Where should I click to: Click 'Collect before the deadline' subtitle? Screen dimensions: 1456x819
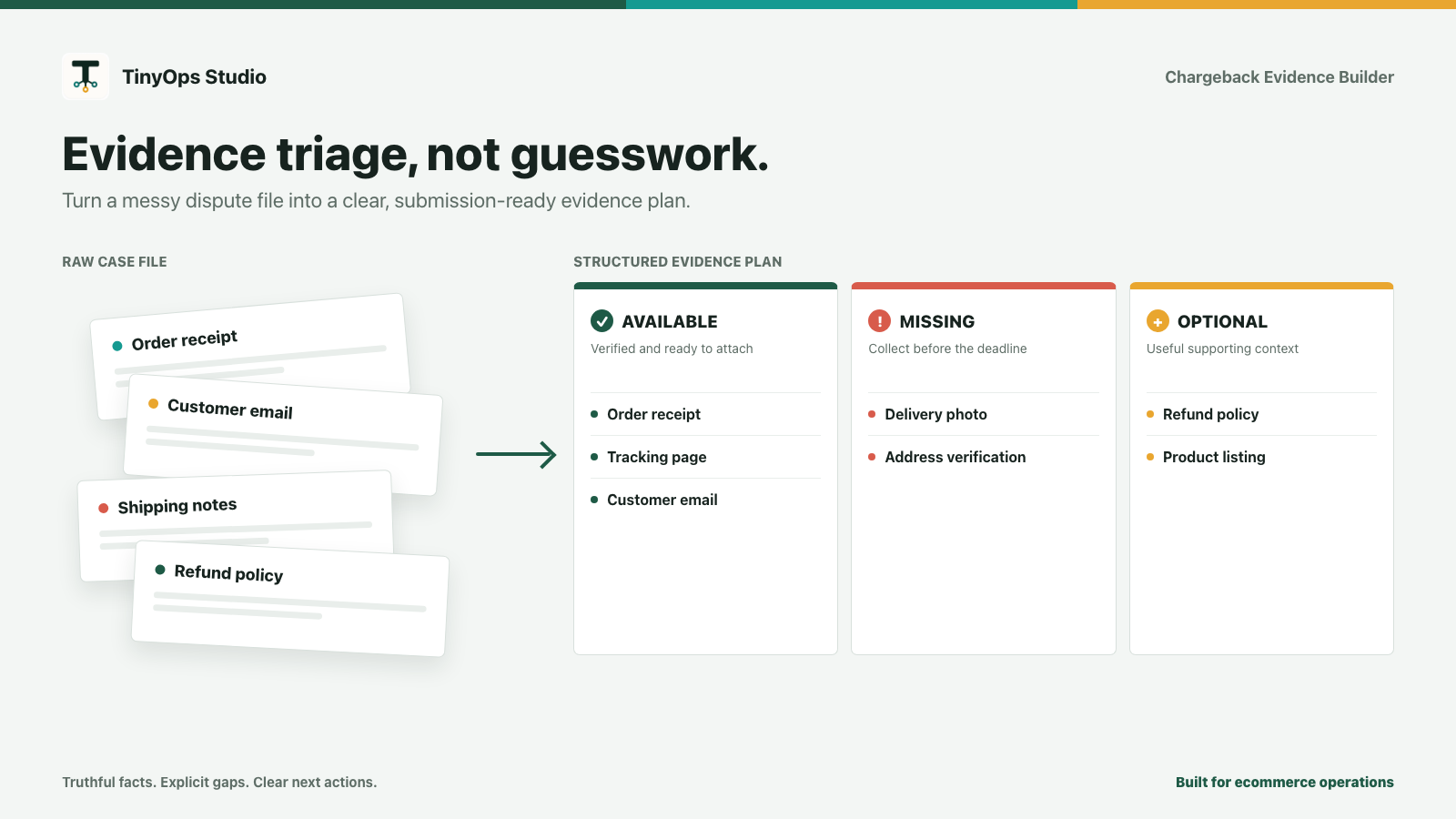click(947, 349)
